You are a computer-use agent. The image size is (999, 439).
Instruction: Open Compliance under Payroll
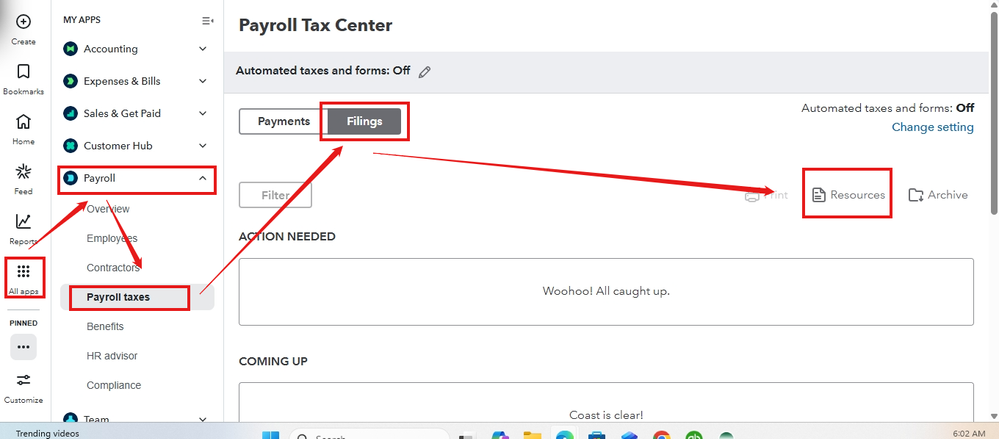113,385
